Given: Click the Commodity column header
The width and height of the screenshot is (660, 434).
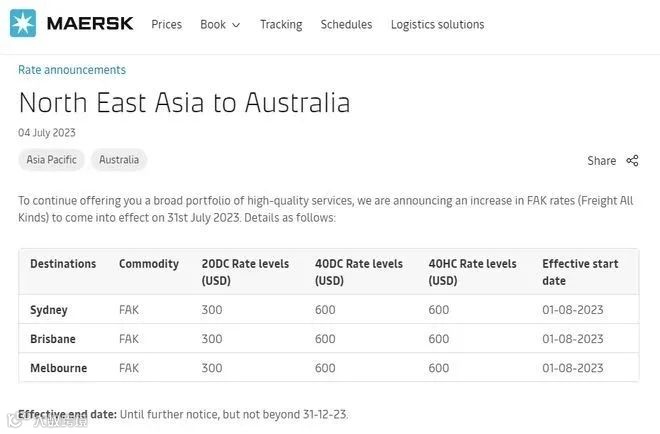Looking at the screenshot, I should 149,264.
